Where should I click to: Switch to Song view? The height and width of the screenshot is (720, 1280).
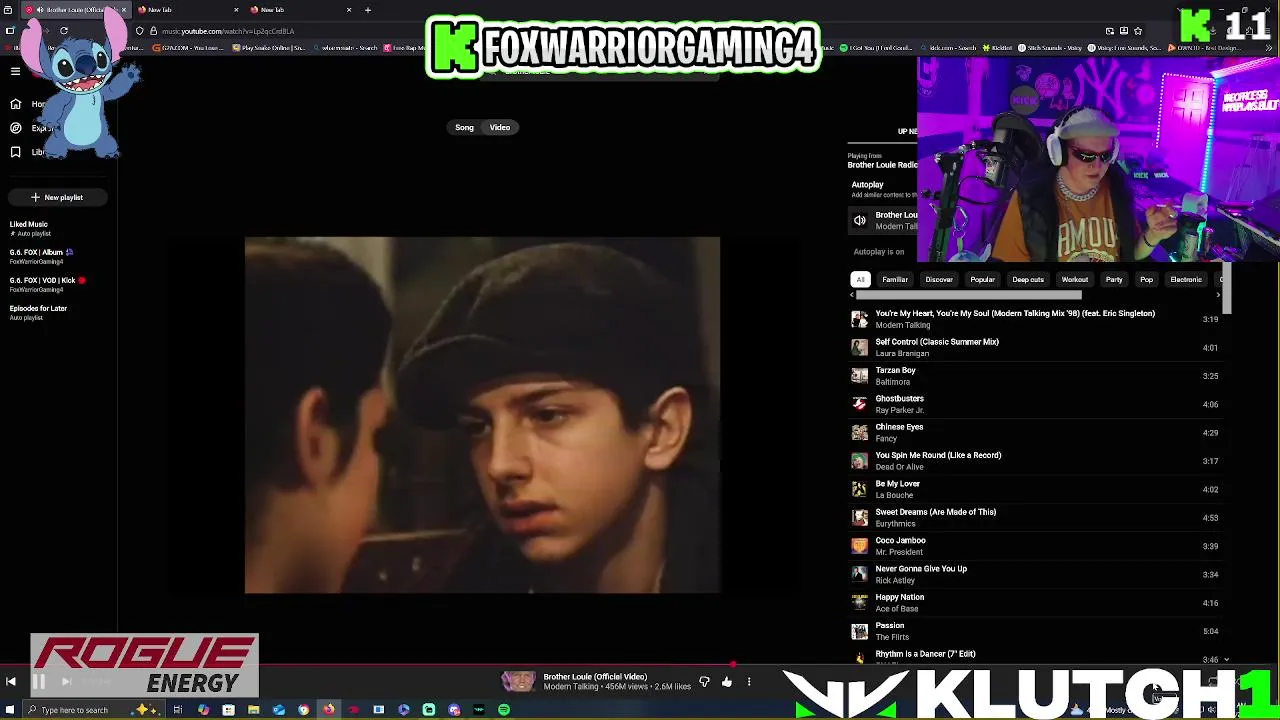(464, 127)
